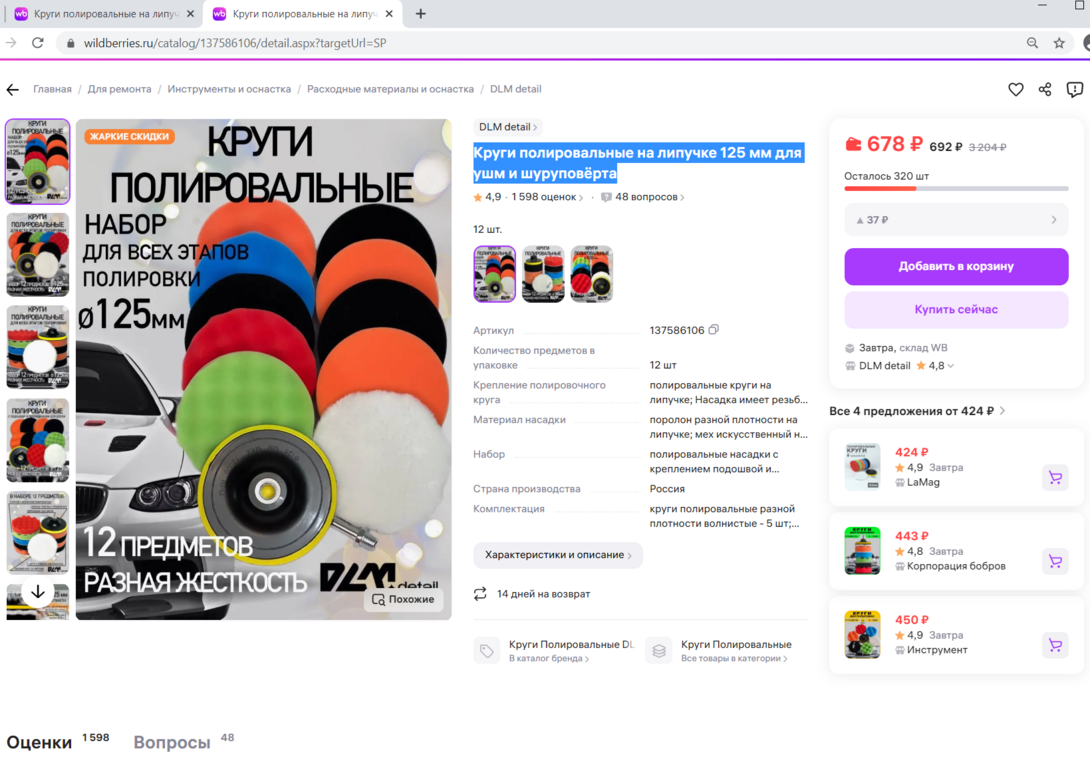Select the Вопросы tab
Viewport: 1090px width, 773px height.
coord(172,742)
